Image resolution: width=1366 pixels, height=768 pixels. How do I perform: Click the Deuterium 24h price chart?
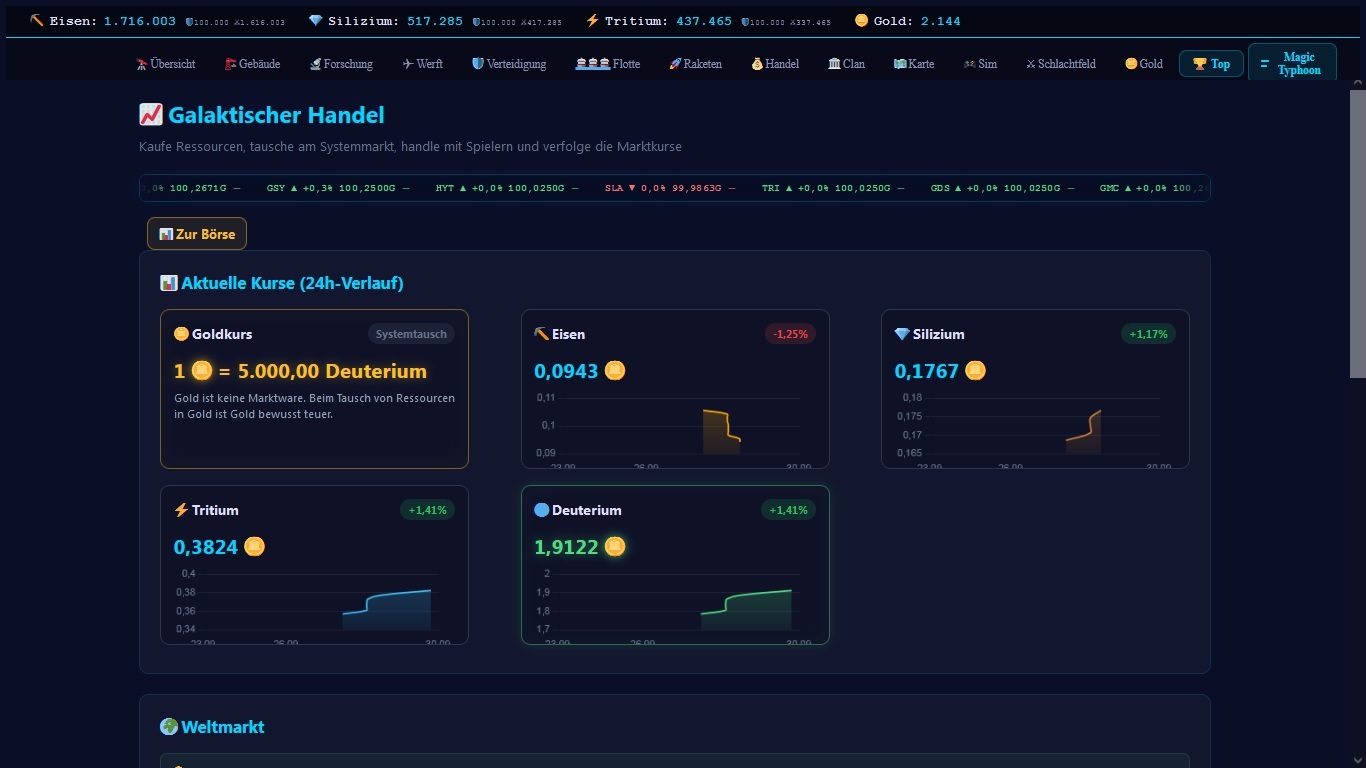coord(675,604)
